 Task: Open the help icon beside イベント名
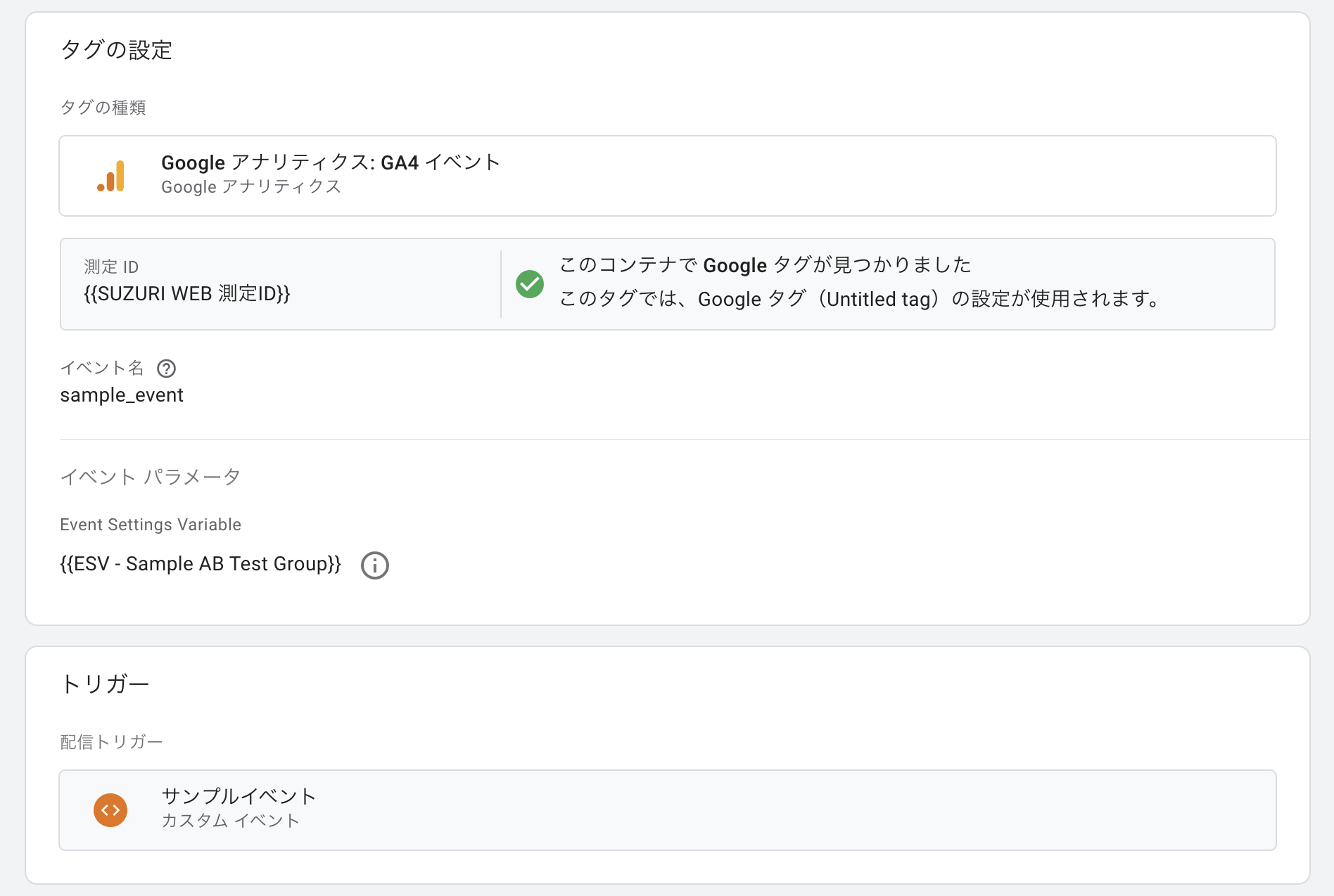pos(166,369)
